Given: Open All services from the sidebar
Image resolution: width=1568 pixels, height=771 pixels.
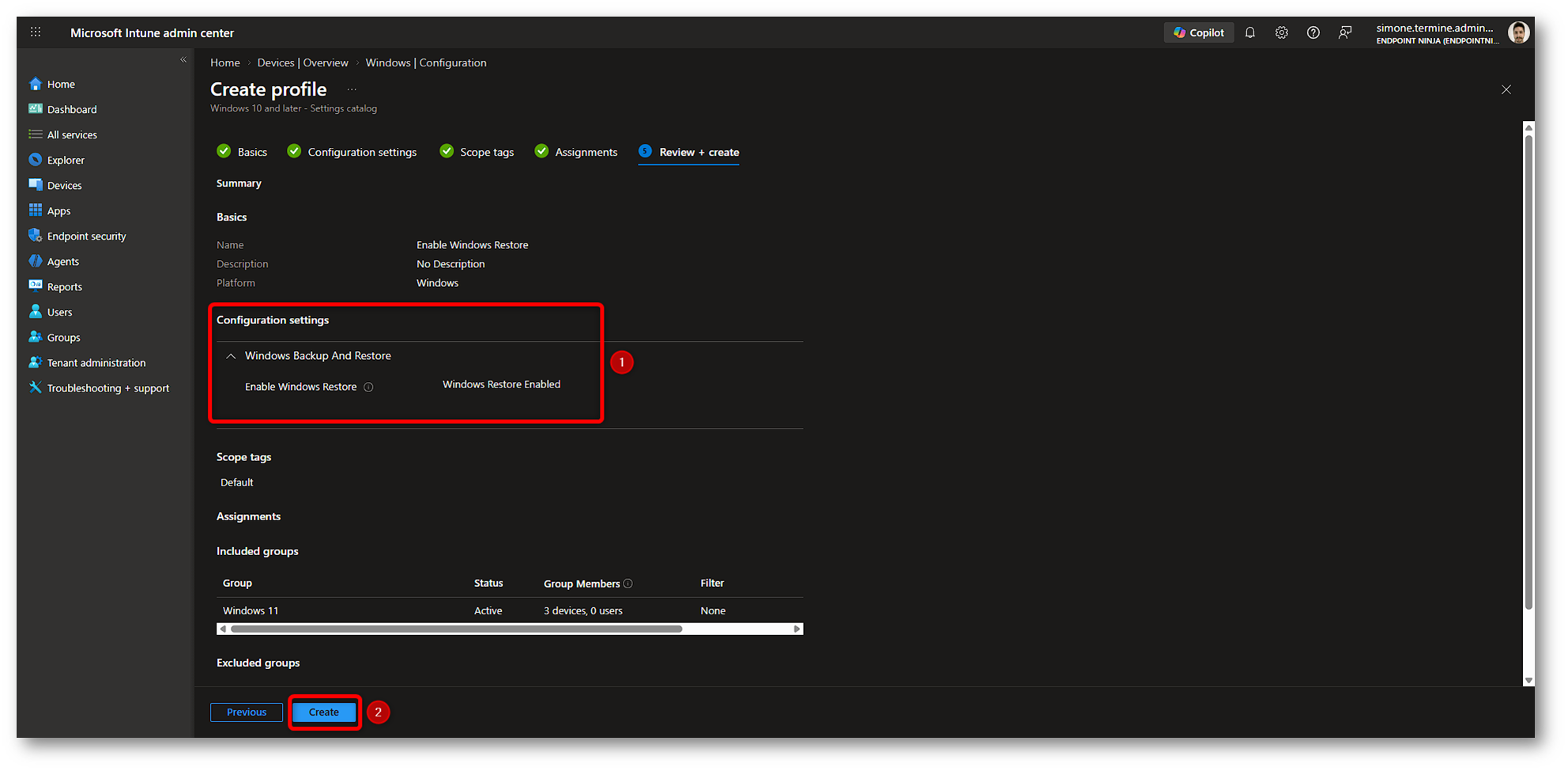Looking at the screenshot, I should (x=72, y=134).
